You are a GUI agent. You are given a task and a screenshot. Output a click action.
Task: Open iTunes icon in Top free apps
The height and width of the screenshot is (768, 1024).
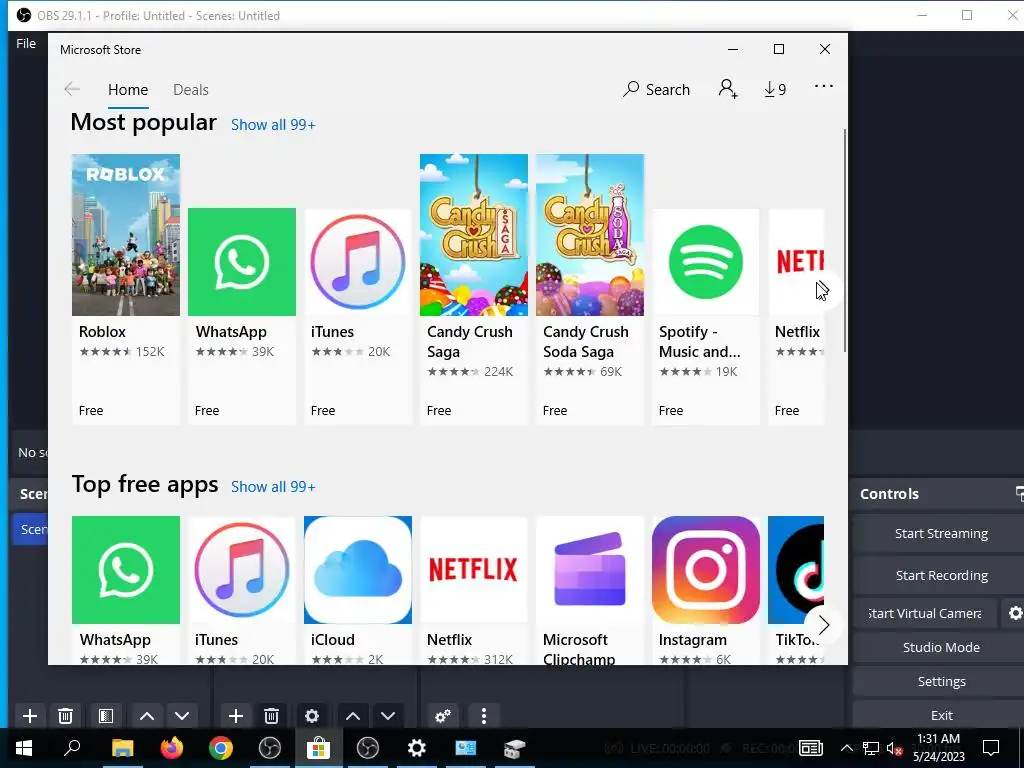point(242,569)
